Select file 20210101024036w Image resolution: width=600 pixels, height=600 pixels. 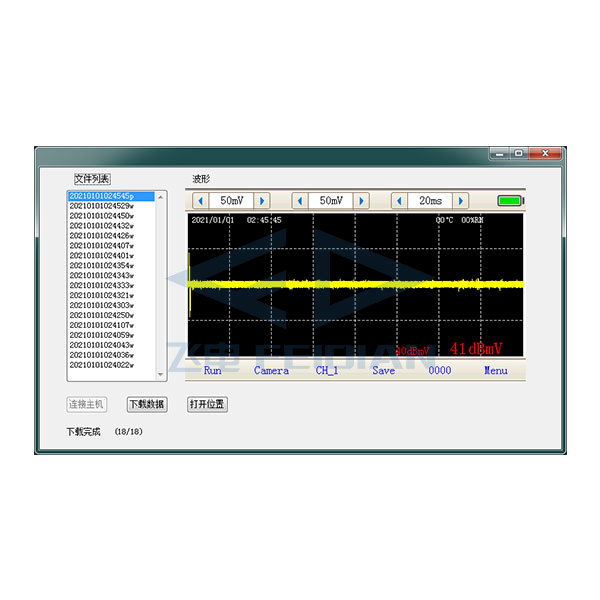point(111,355)
